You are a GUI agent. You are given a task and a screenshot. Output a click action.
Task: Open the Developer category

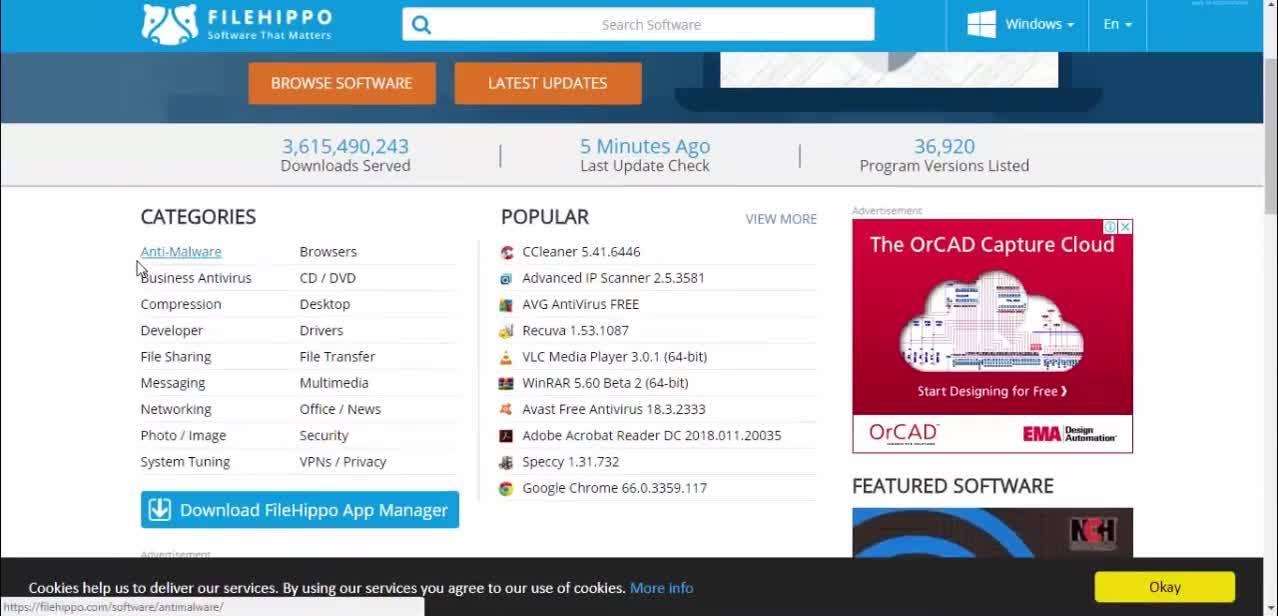[x=172, y=331]
